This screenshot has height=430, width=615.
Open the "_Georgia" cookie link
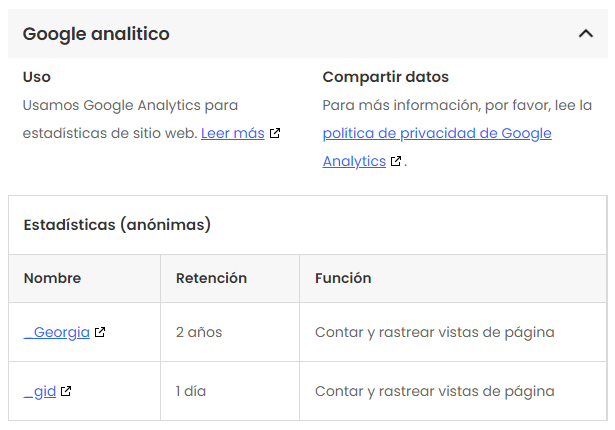pos(57,332)
